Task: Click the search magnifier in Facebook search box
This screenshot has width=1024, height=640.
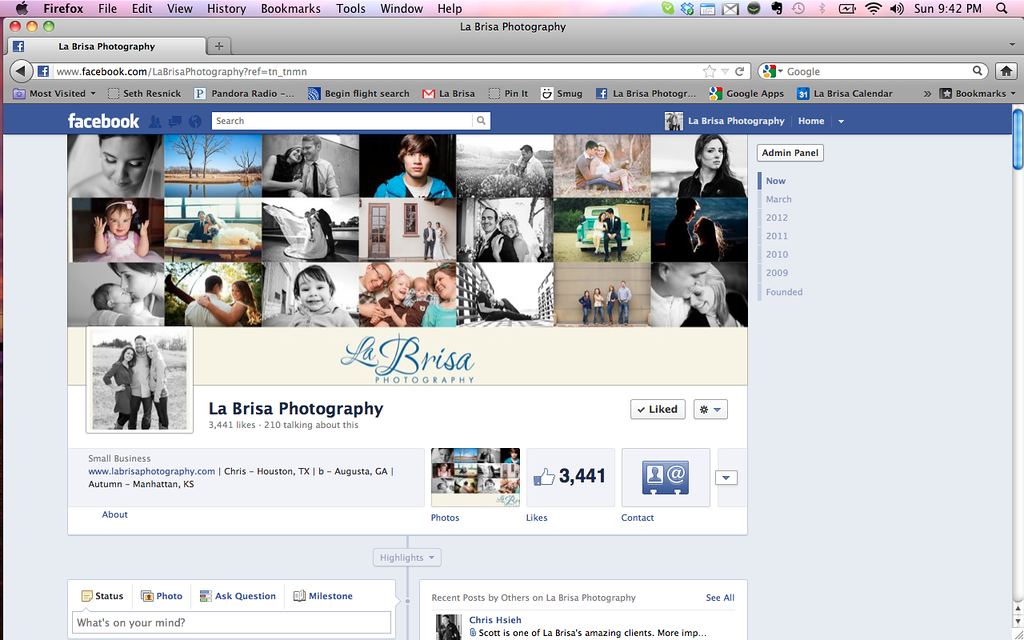Action: [x=481, y=121]
